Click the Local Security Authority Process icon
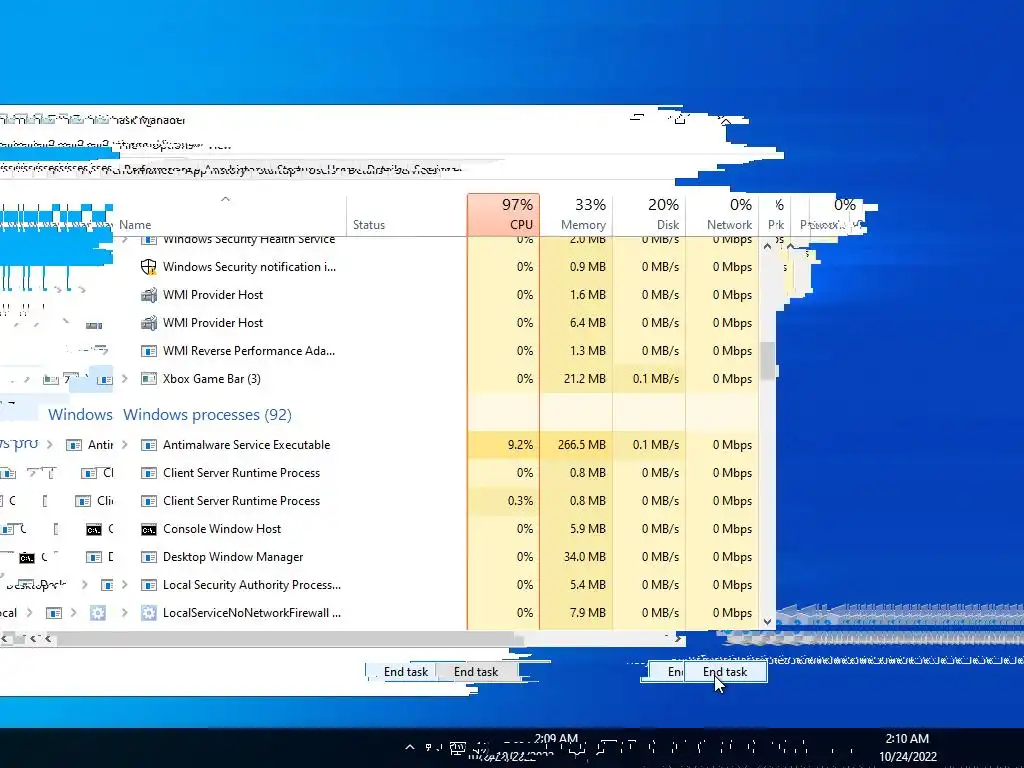 149,585
